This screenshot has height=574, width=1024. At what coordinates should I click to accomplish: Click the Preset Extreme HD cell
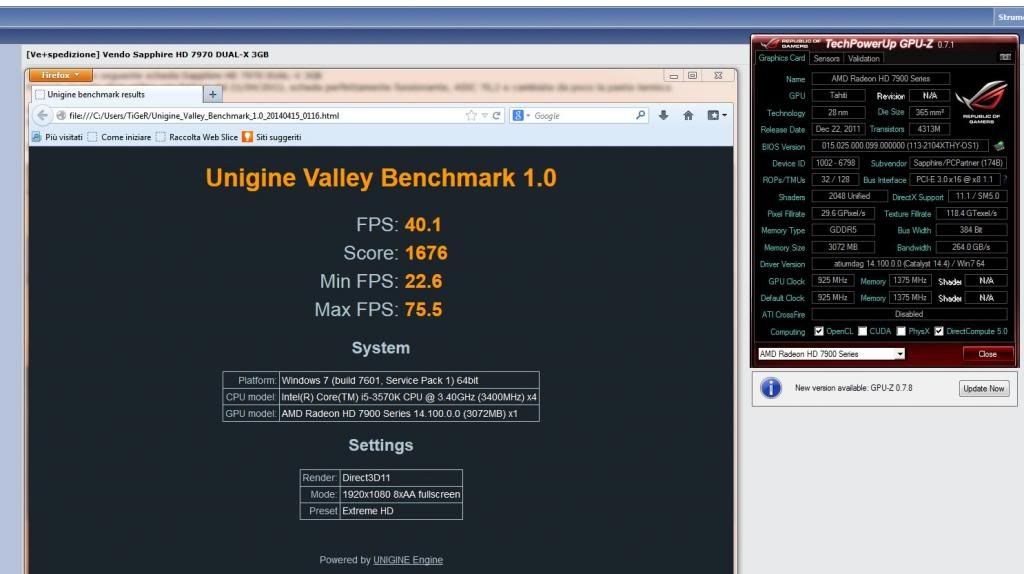(x=401, y=511)
